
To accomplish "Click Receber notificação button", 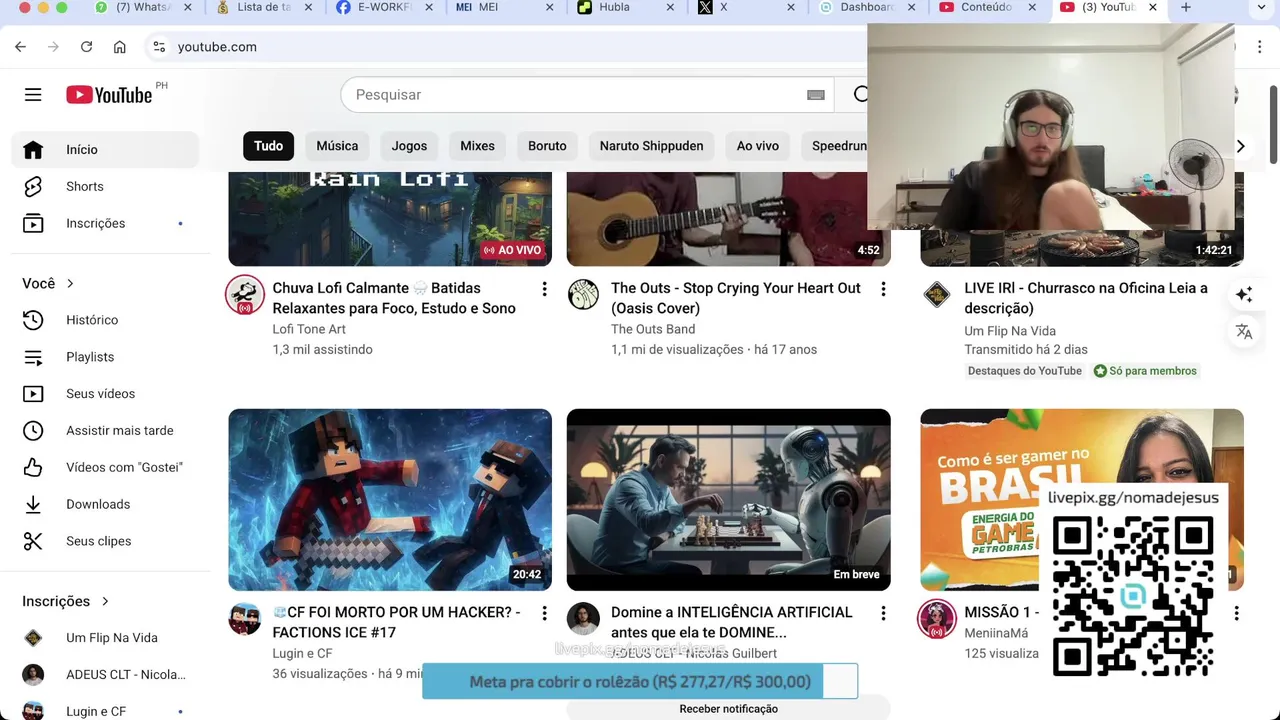I will (x=728, y=709).
